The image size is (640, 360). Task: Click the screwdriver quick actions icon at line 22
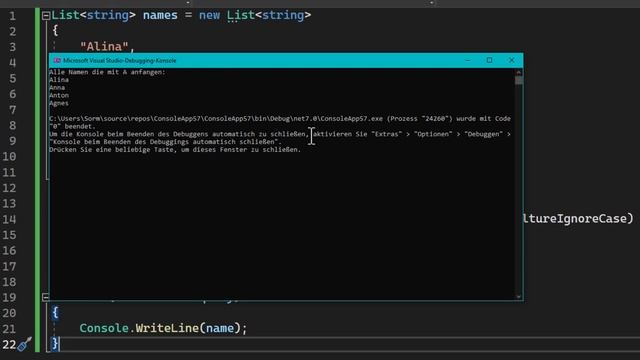[x=24, y=344]
